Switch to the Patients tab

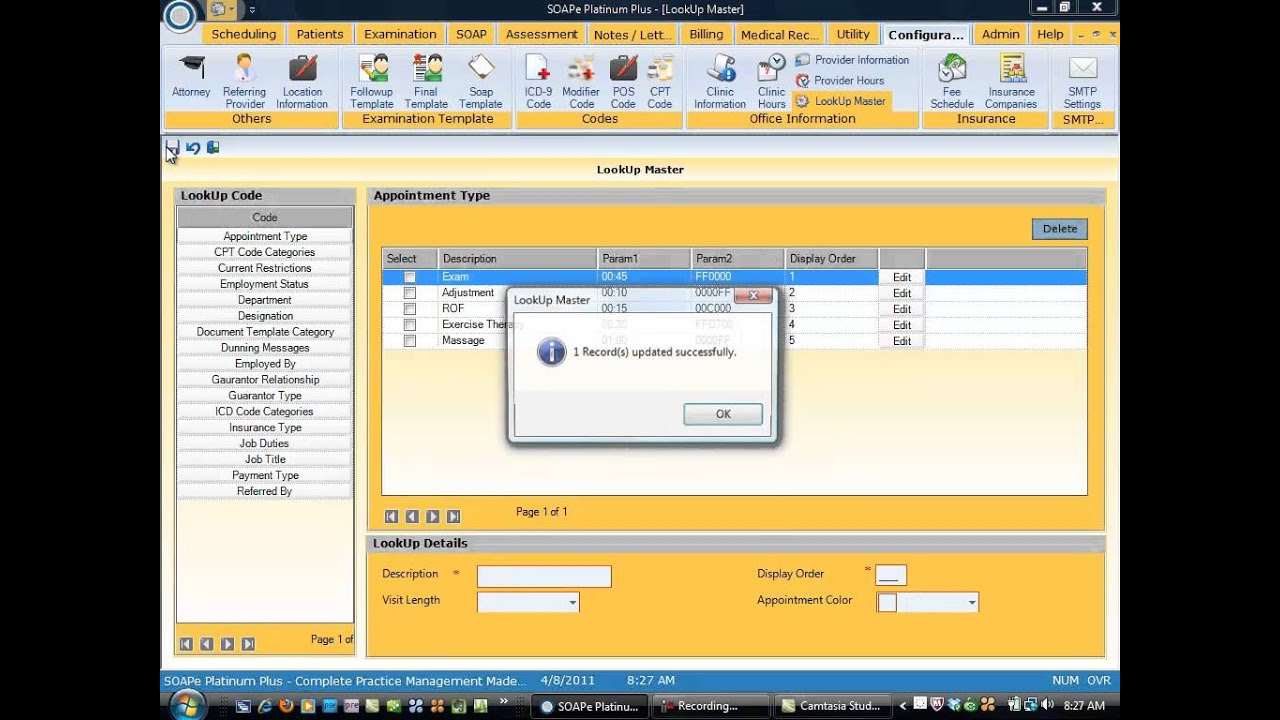[x=320, y=34]
